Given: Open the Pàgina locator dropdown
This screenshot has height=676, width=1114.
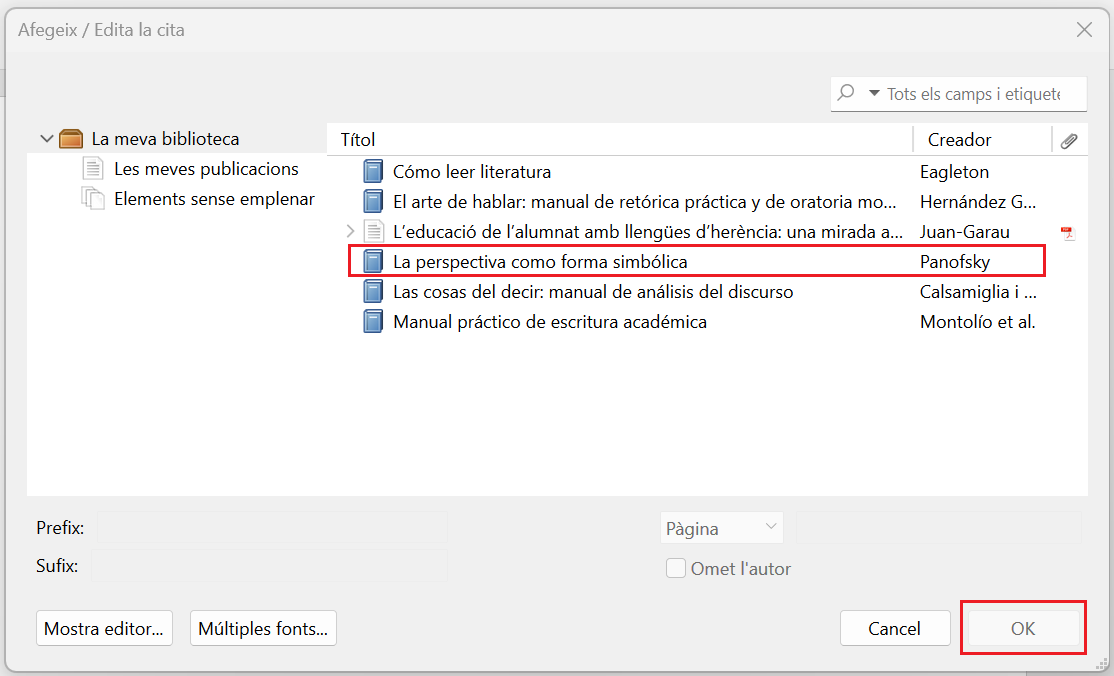Looking at the screenshot, I should coord(721,528).
